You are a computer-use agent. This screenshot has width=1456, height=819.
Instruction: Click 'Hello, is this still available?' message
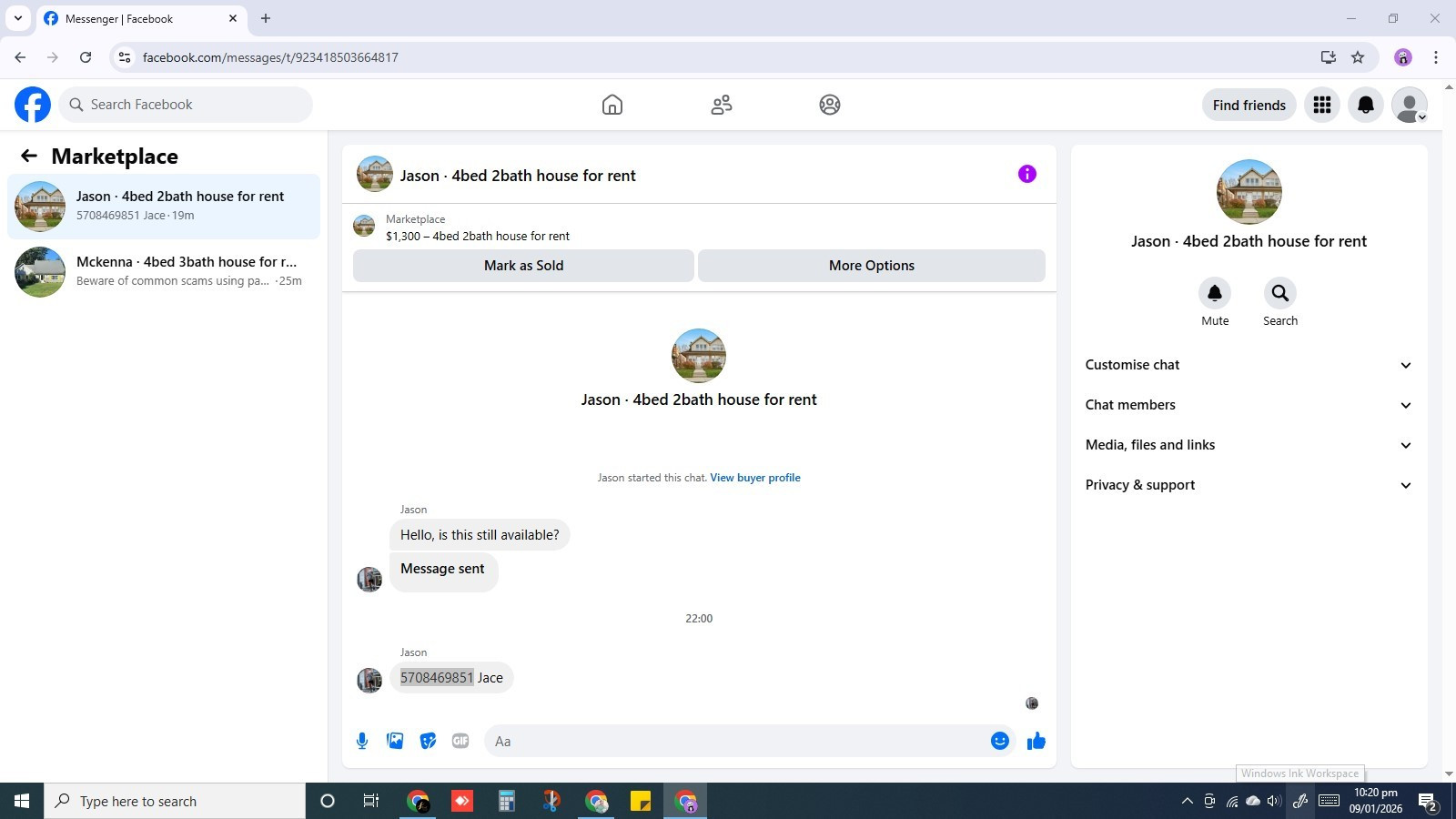coord(480,535)
